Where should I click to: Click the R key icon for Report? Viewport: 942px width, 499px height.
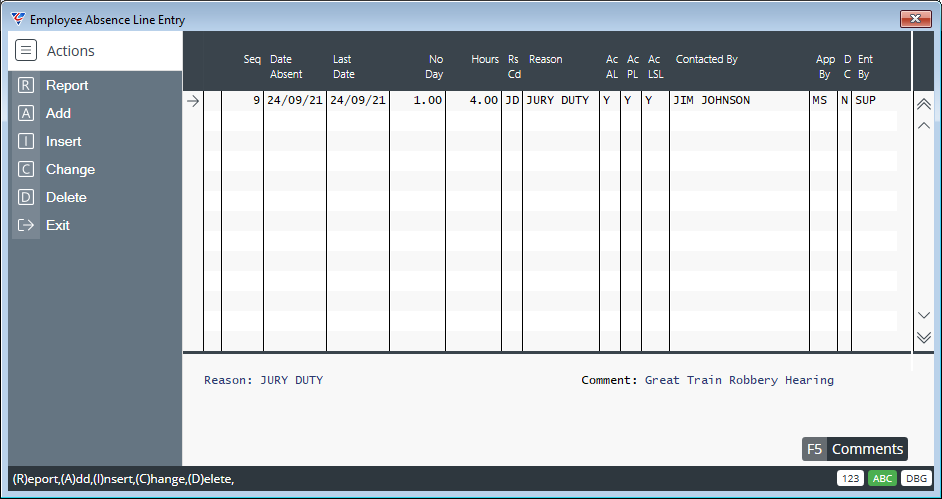click(26, 85)
